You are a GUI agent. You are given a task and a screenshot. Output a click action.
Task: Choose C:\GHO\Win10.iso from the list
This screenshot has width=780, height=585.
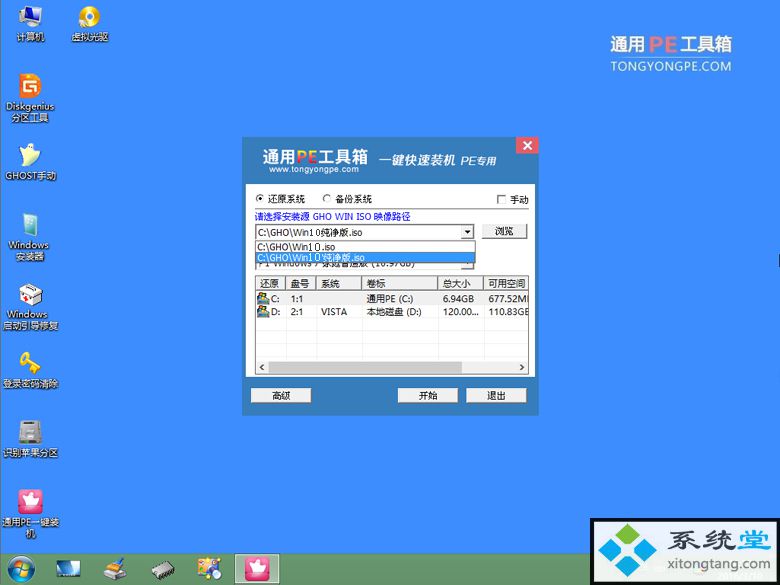click(365, 247)
